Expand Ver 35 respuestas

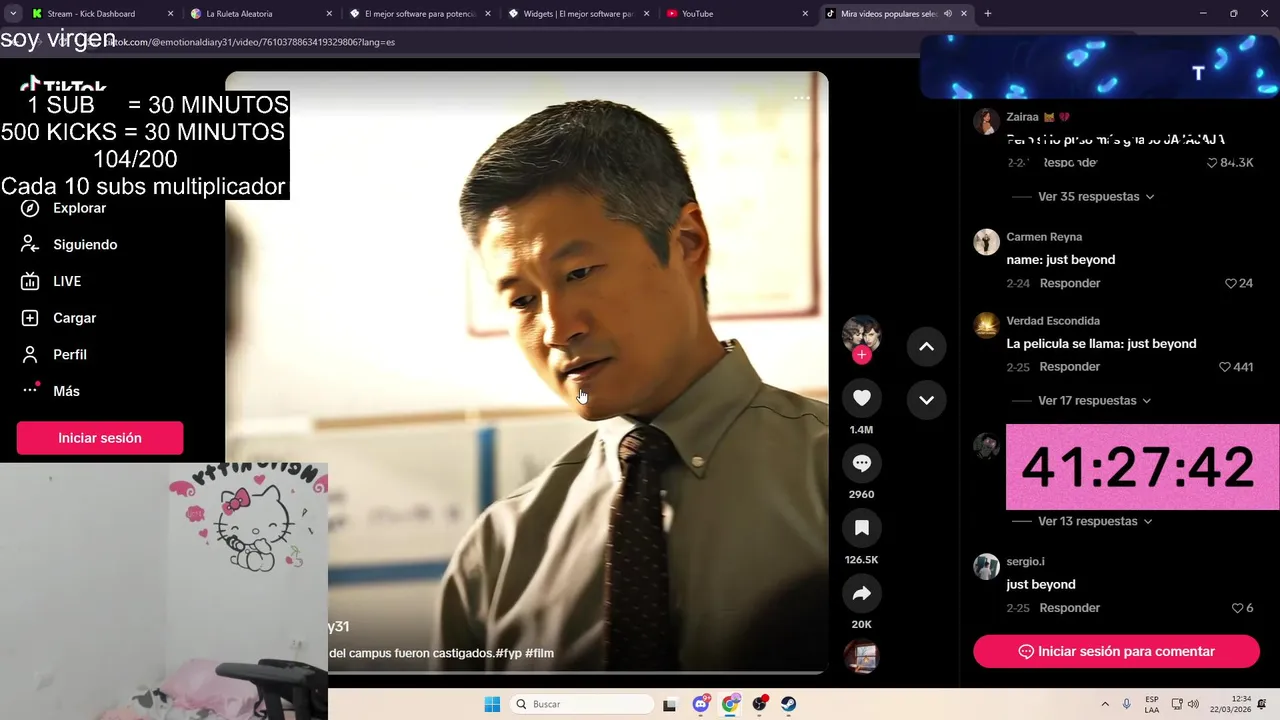pyautogui.click(x=1096, y=197)
